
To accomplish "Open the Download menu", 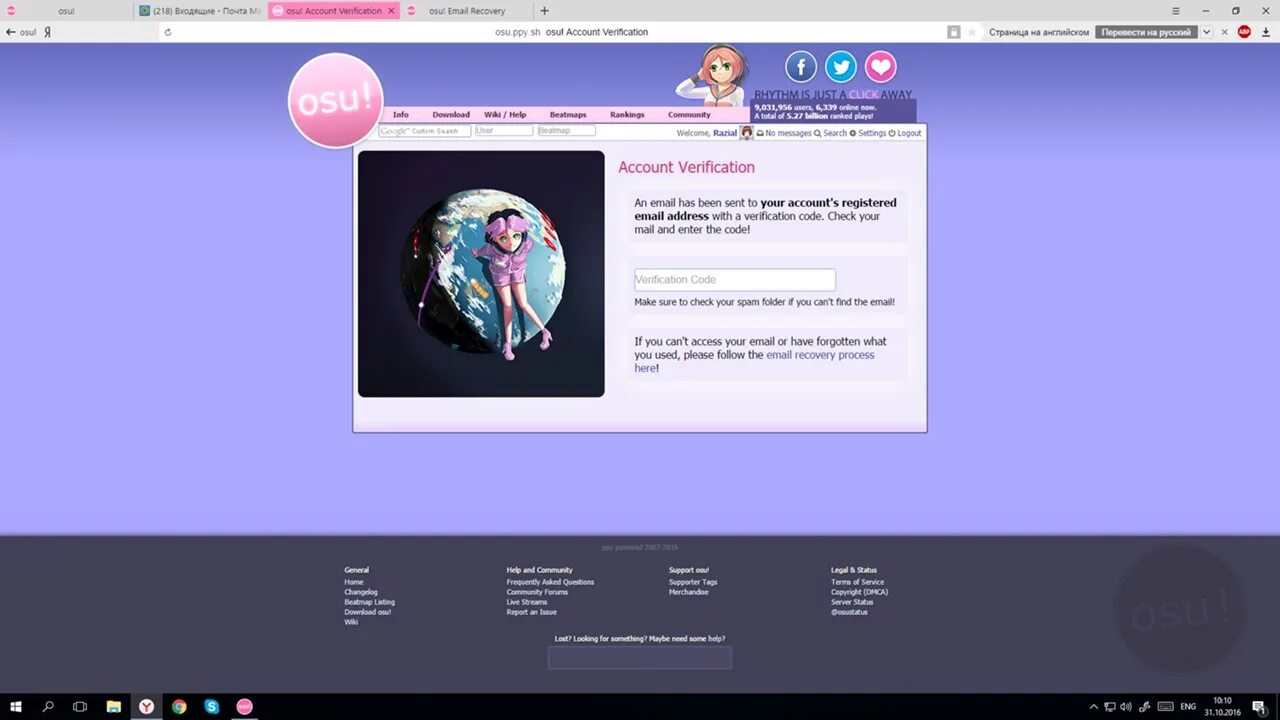I will (x=451, y=115).
